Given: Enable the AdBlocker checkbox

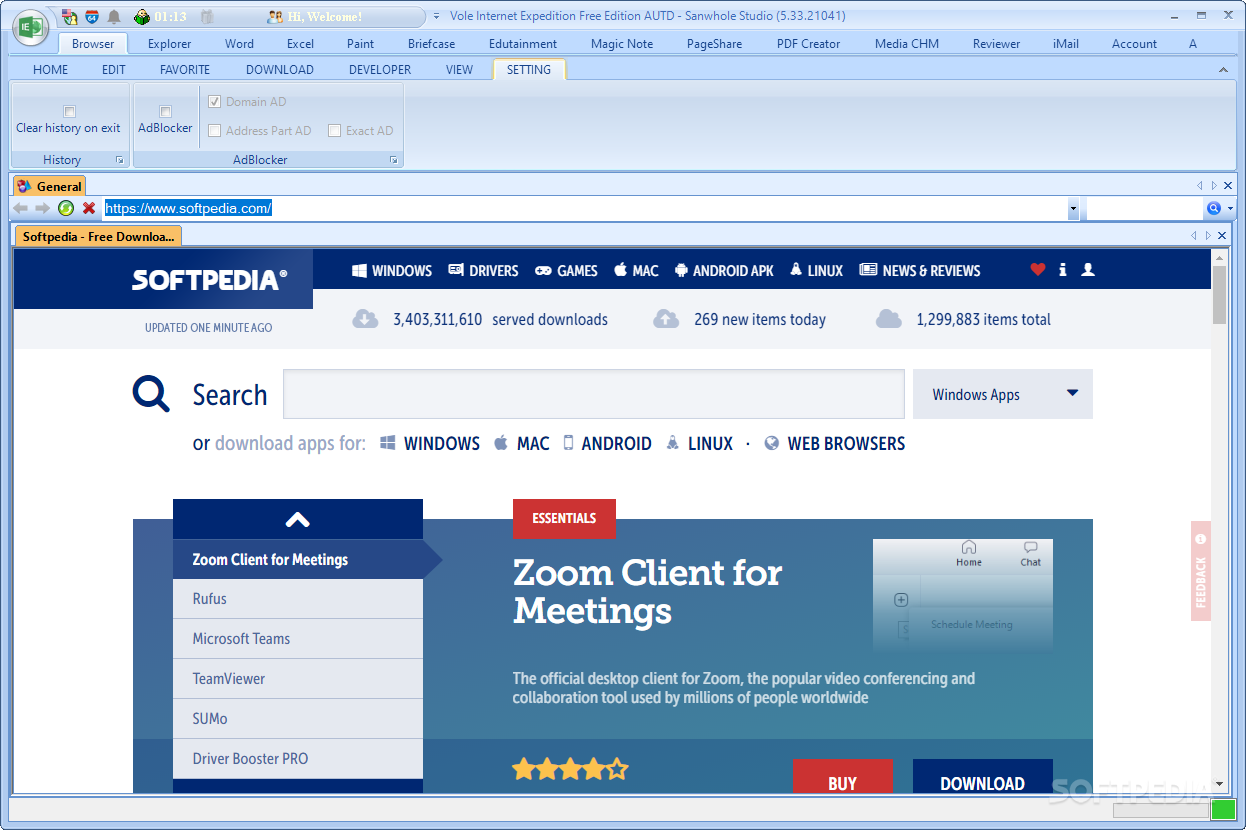Looking at the screenshot, I should click(x=166, y=112).
